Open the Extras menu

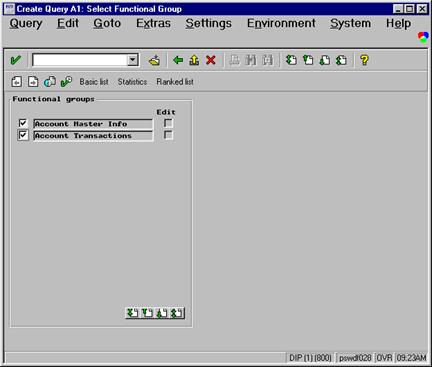coord(153,24)
